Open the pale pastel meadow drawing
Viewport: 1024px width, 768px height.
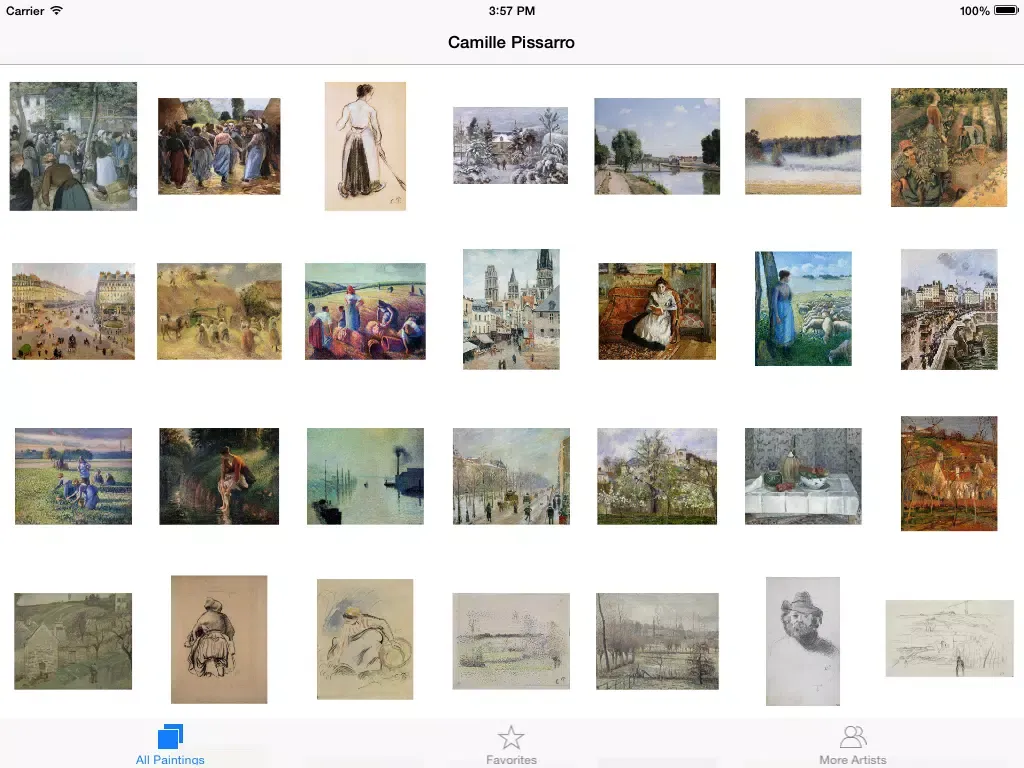tap(511, 641)
